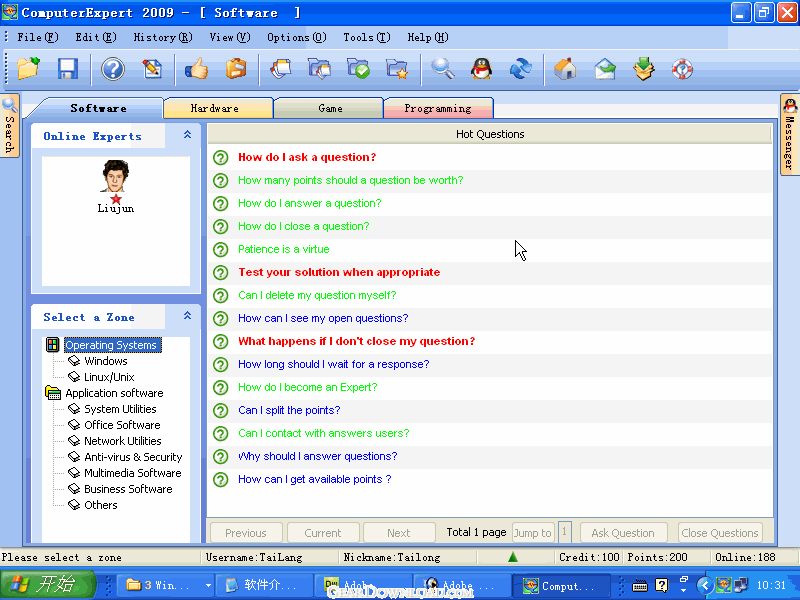
Task: Click the Jump to button
Action: click(x=533, y=533)
